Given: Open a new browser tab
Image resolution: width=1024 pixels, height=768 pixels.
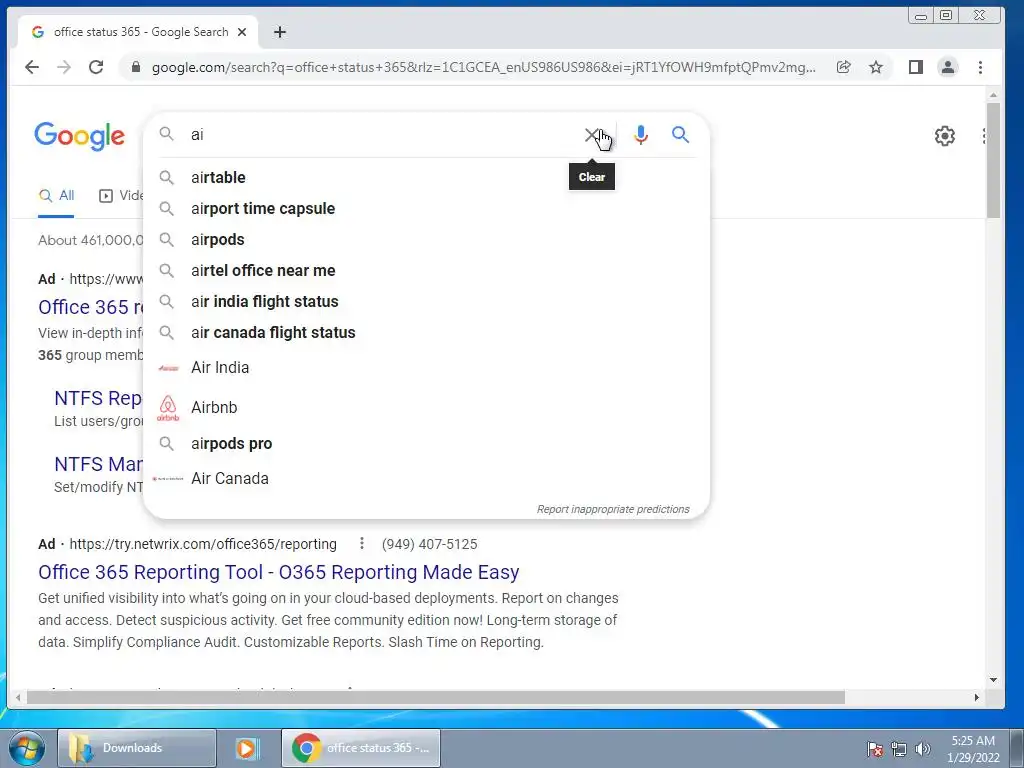Looking at the screenshot, I should point(280,32).
